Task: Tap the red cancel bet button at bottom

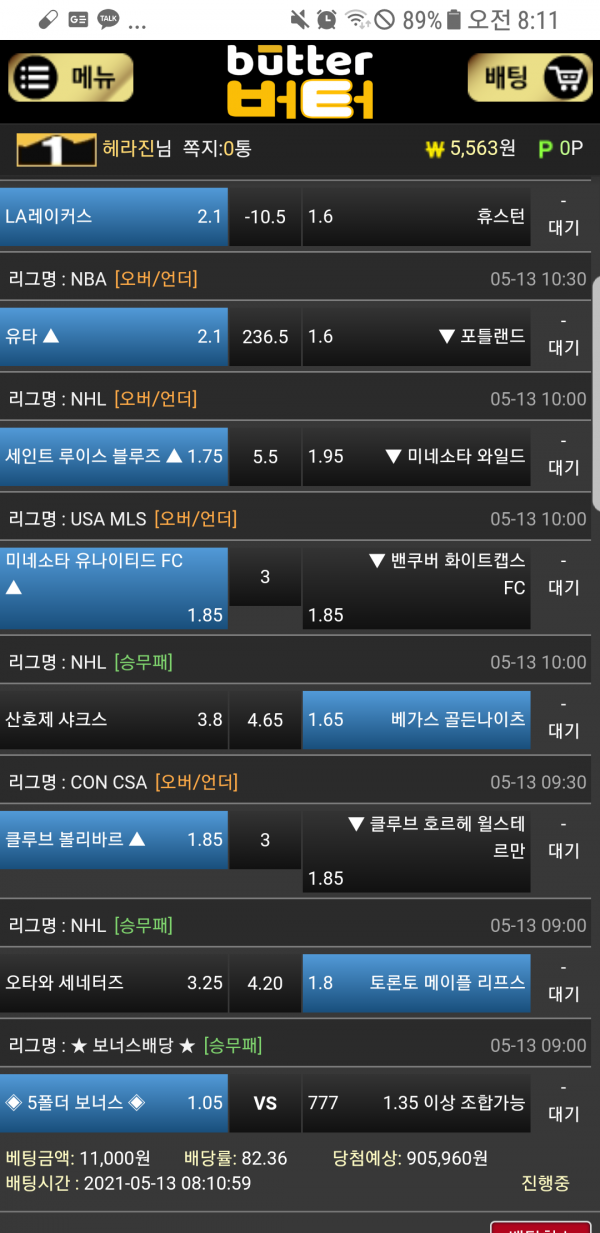Action: click(541, 1226)
